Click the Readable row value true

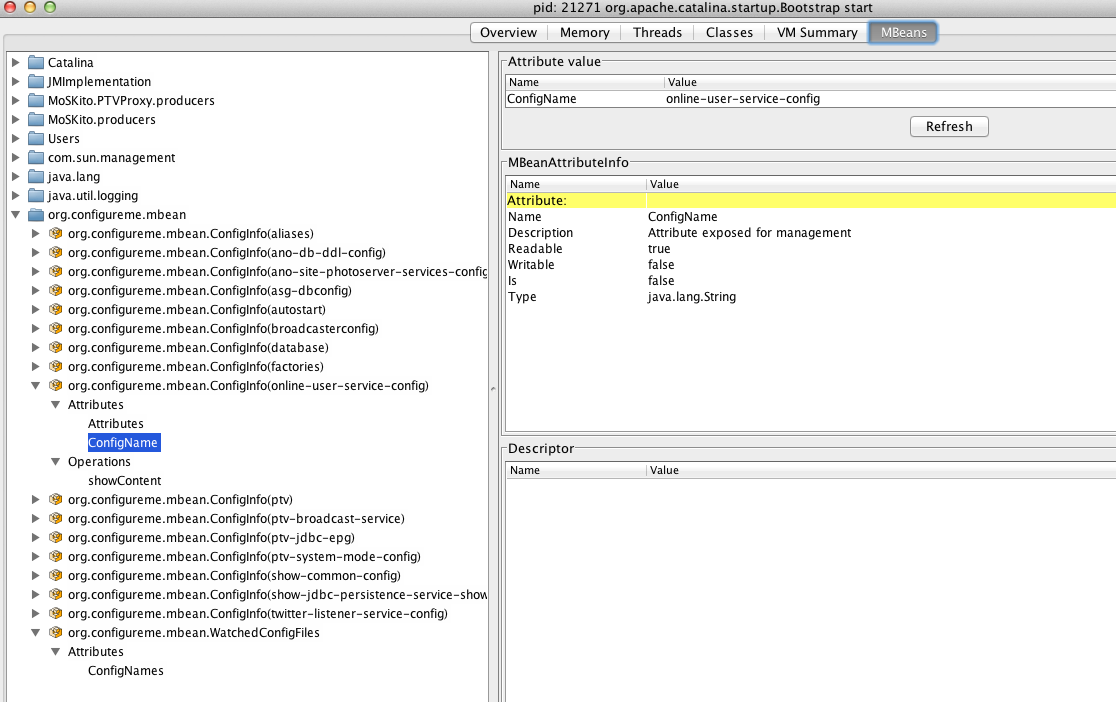659,248
